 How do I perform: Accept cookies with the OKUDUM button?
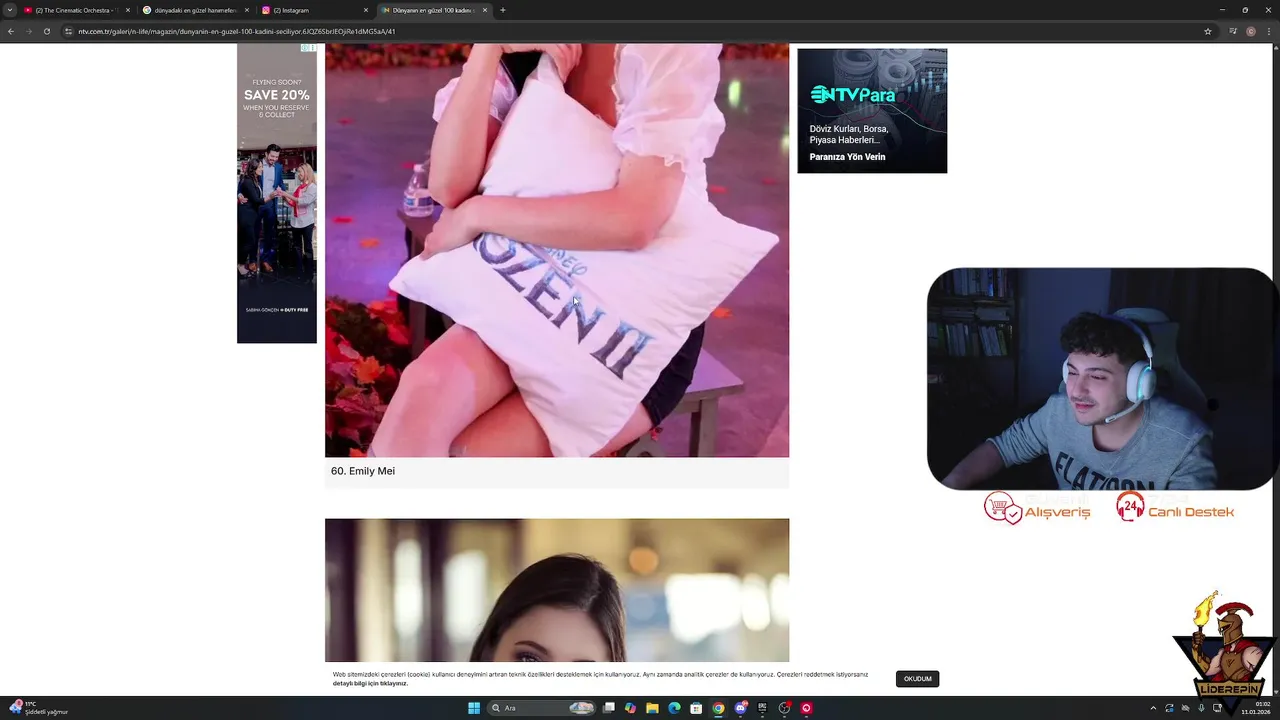click(x=917, y=679)
